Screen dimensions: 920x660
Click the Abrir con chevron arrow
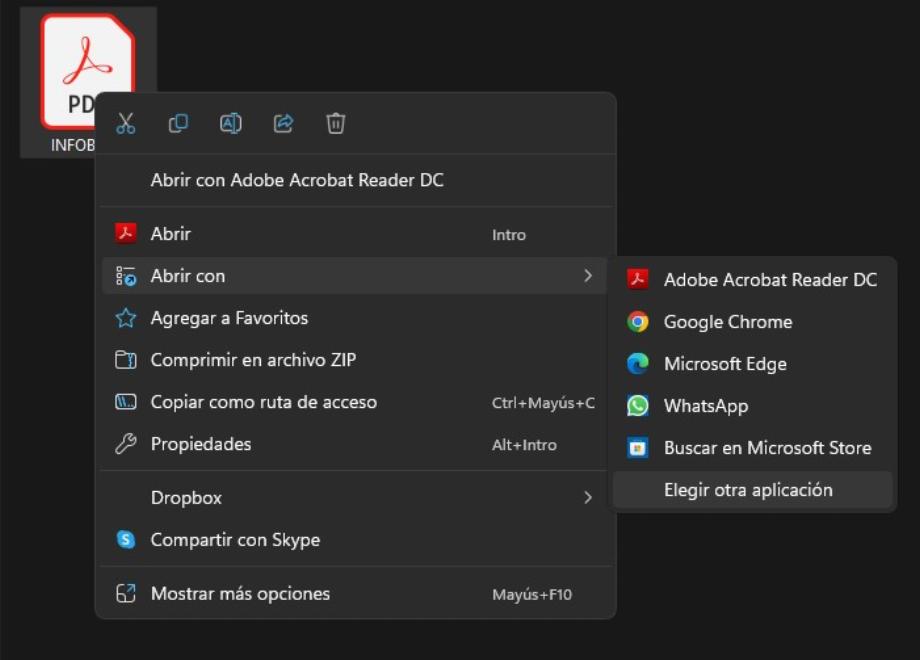pos(588,276)
